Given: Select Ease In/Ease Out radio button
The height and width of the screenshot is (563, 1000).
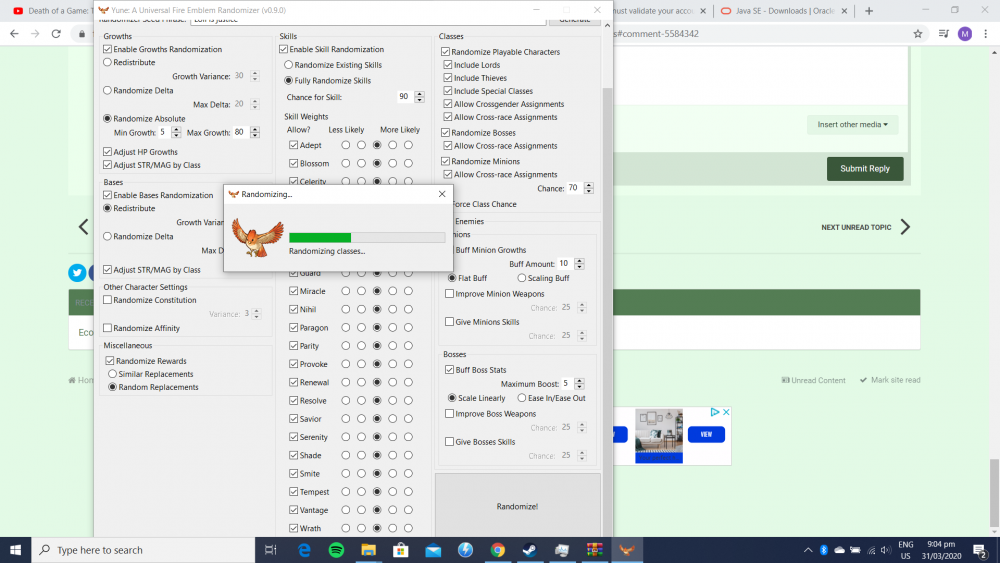Looking at the screenshot, I should tap(522, 398).
